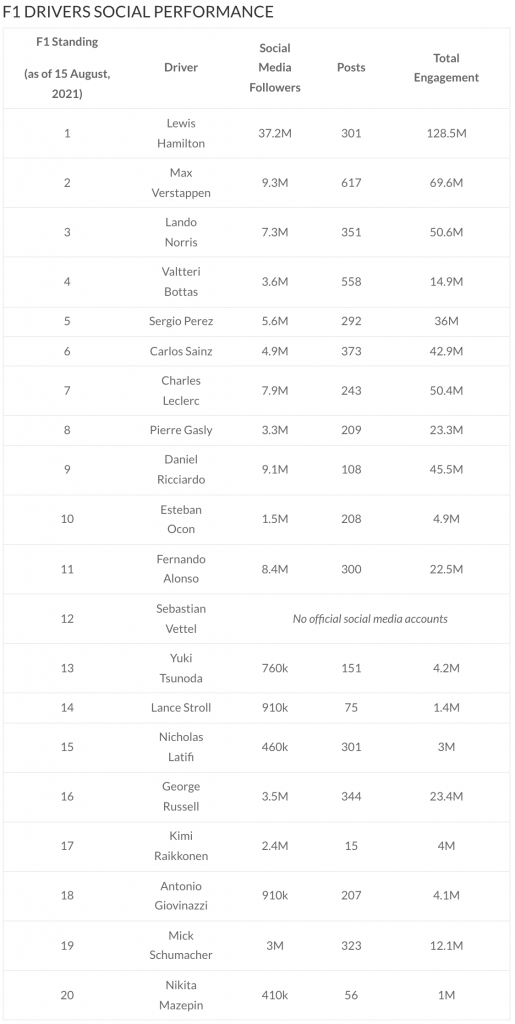This screenshot has width=515, height=1024.
Task: Click Daniel Ricciardo's 9.1M followers value
Action: 275,470
